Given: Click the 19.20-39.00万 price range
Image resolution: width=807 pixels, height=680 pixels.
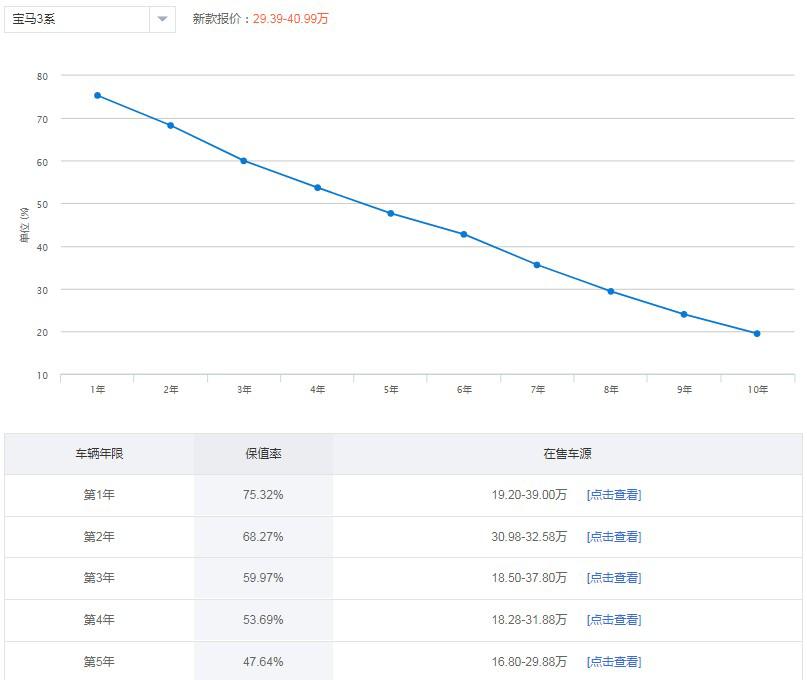Looking at the screenshot, I should coord(529,495).
